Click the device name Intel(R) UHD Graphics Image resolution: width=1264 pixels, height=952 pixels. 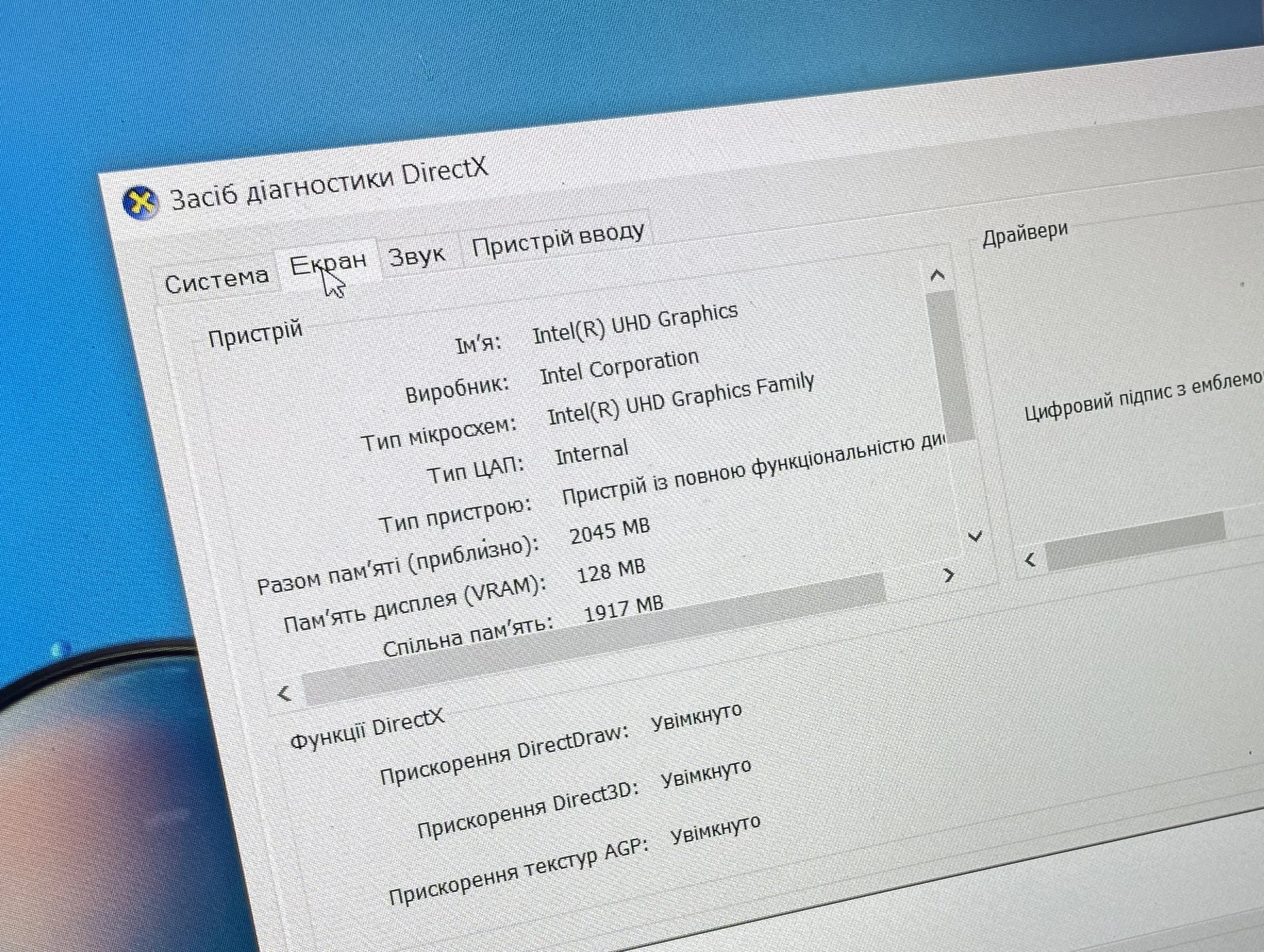[x=635, y=323]
